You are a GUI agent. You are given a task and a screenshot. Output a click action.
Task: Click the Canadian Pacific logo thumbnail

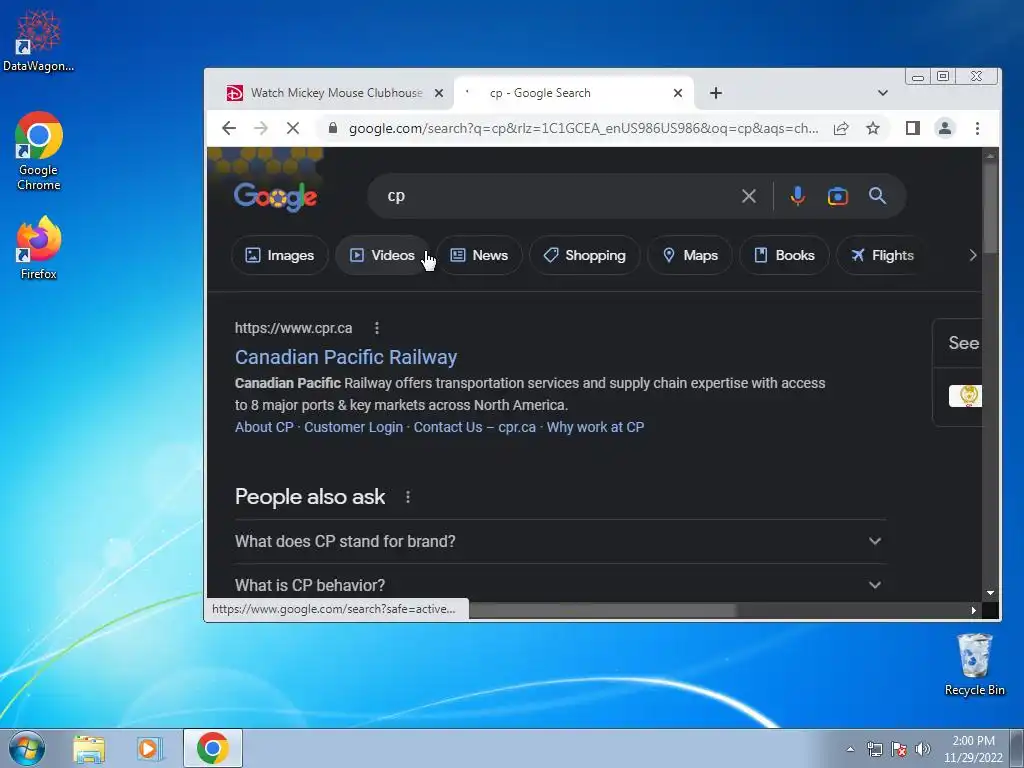pyautogui.click(x=965, y=396)
